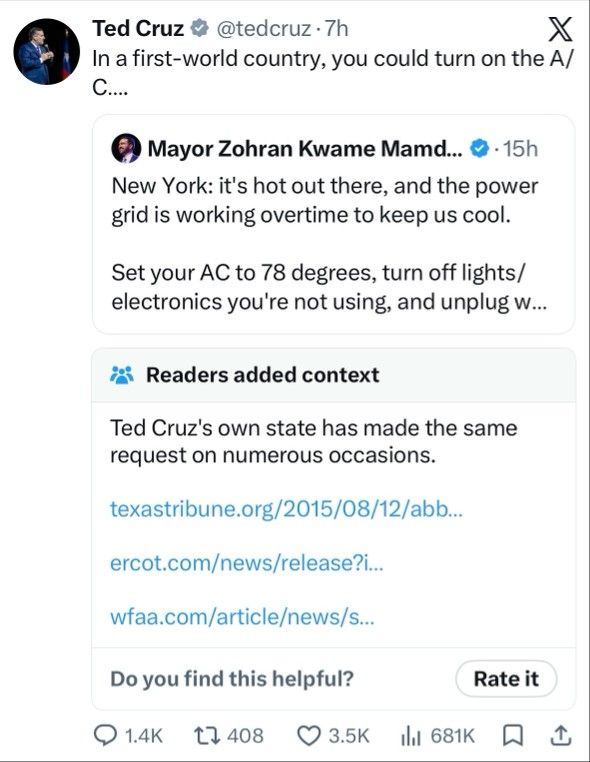This screenshot has height=762, width=590.
Task: Open the wfaa.com article link
Action: (243, 617)
